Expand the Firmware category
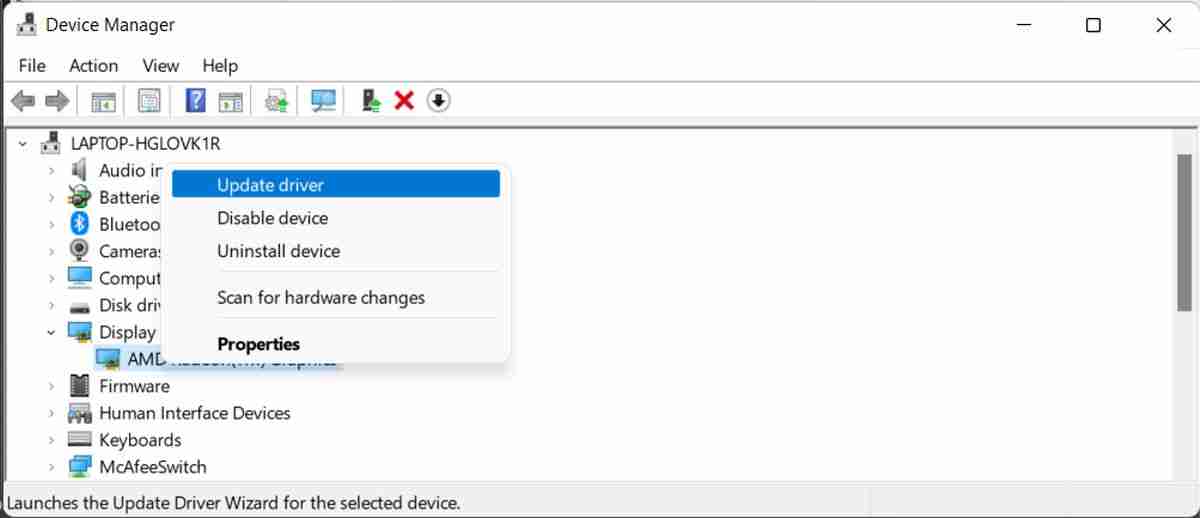Screen dimensions: 1200x518 [x=51, y=386]
